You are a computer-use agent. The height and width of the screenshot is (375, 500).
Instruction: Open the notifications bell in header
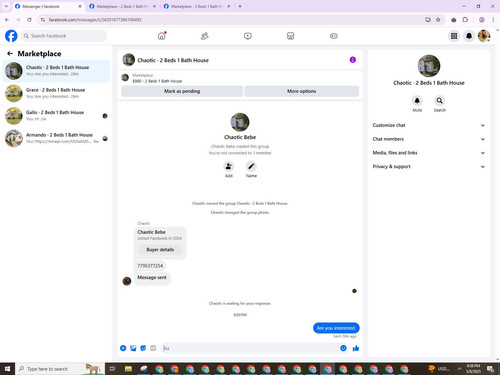click(x=469, y=36)
